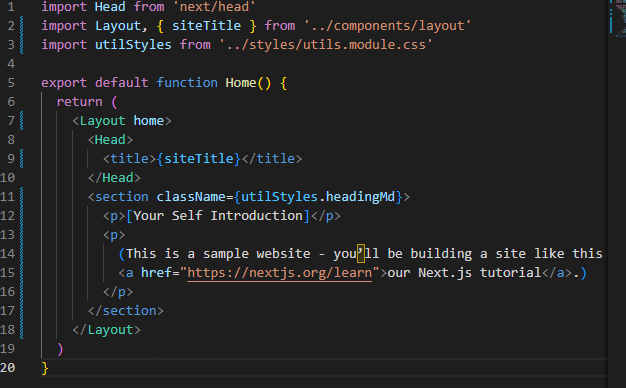Select line number 20 of the current line
The width and height of the screenshot is (626, 388).
pyautogui.click(x=8, y=368)
